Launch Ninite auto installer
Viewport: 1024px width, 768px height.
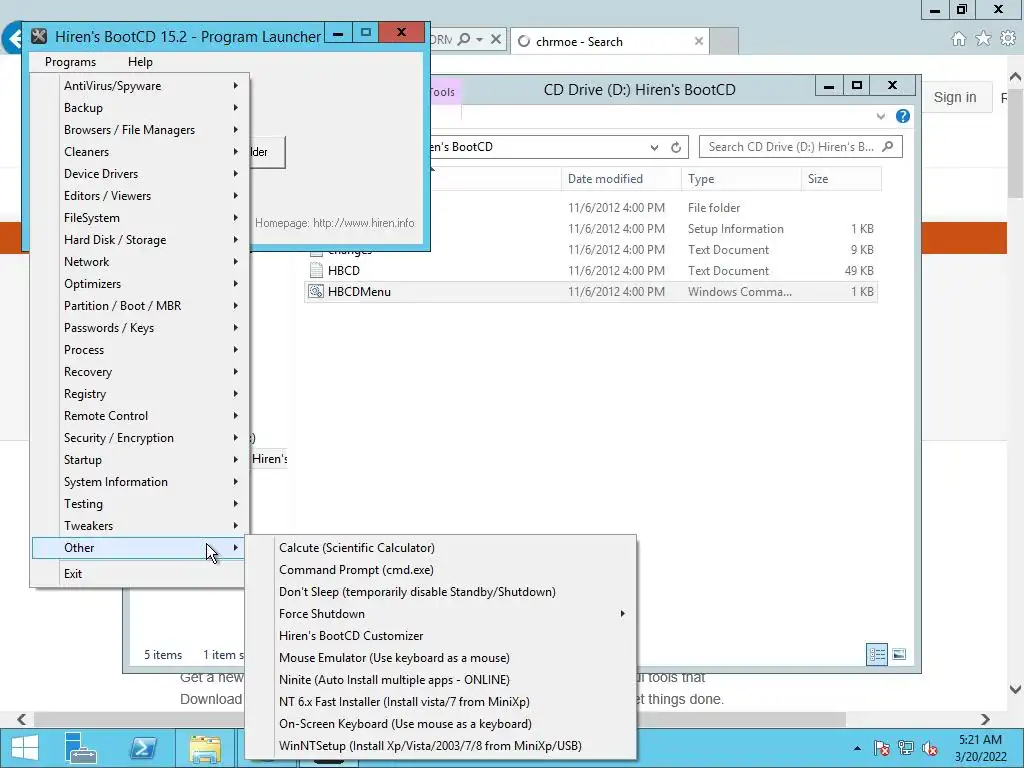[440, 680]
